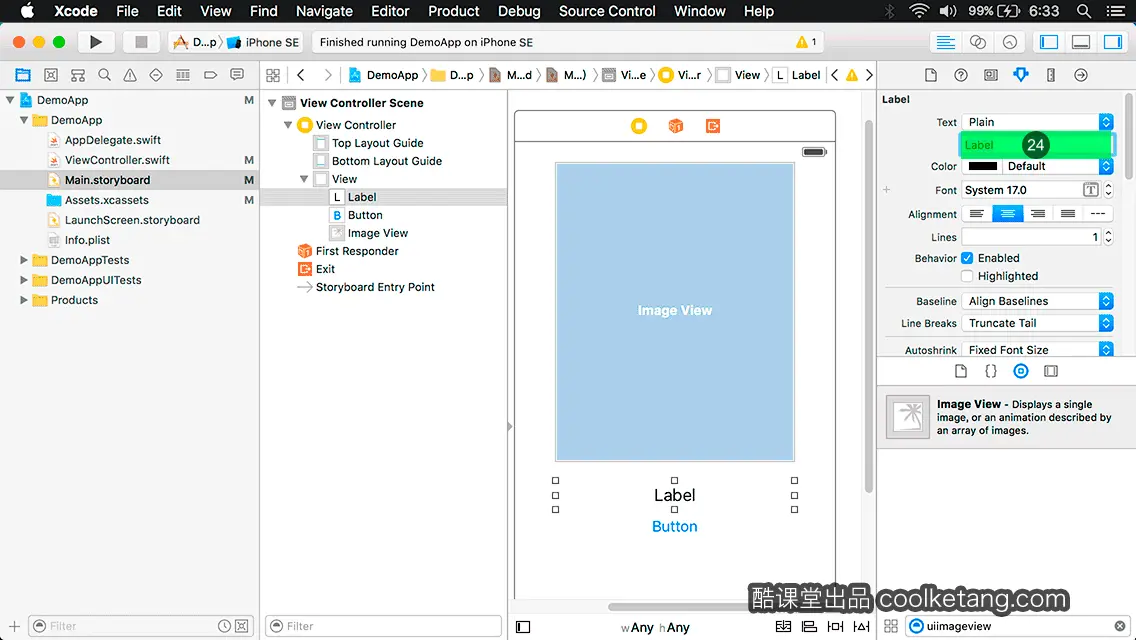1136x640 pixels.
Task: Open the Autoshrink Fixed Font Size dropdown
Action: [x=1037, y=350]
